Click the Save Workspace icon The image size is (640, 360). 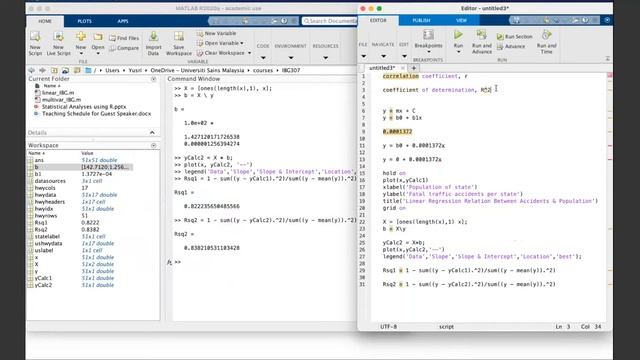[178, 37]
